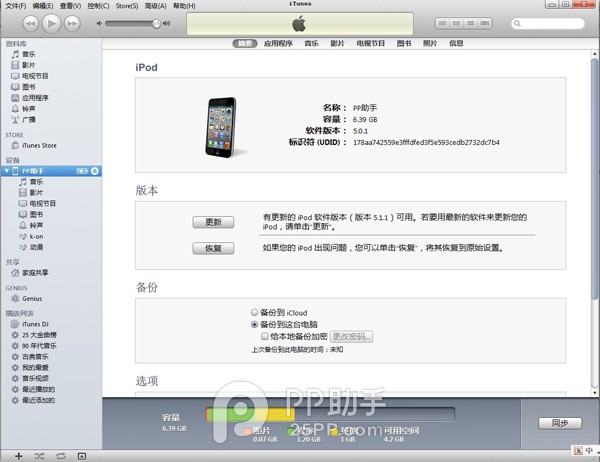Click the high volume speaker icon

coord(166,23)
